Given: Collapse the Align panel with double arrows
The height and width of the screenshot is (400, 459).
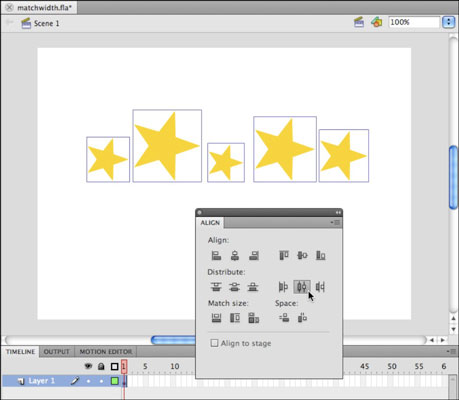Looking at the screenshot, I should [x=338, y=212].
